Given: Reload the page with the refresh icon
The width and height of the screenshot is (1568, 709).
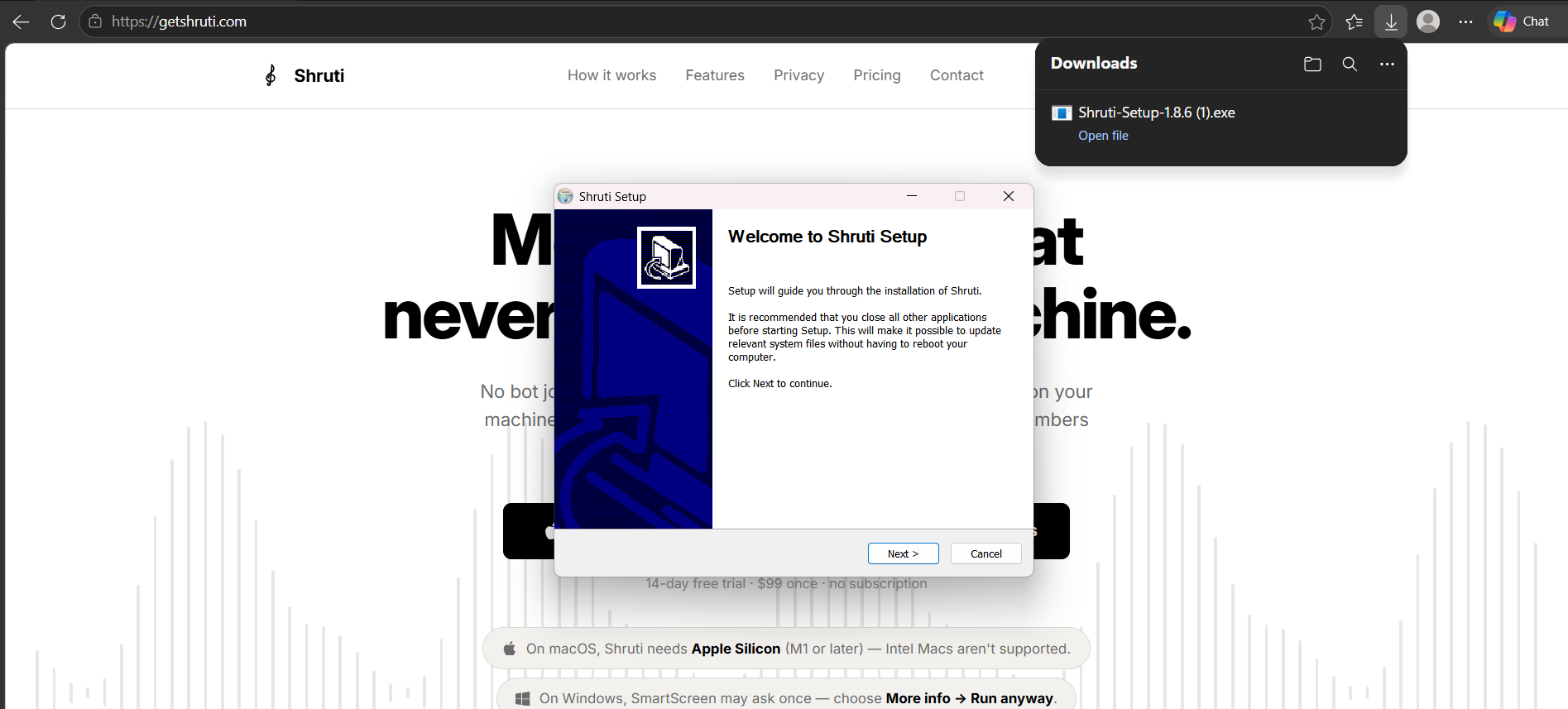Looking at the screenshot, I should [x=58, y=22].
